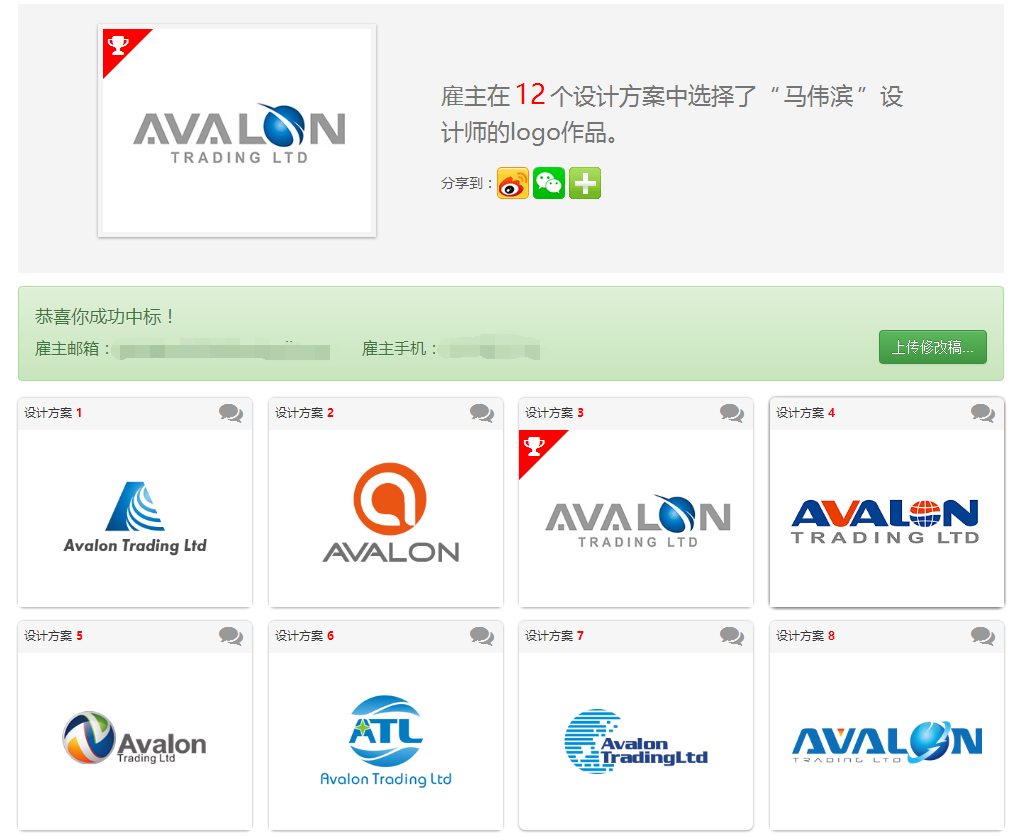Viewport: 1020px width, 838px height.
Task: Click the WeChat share icon
Action: point(549,183)
